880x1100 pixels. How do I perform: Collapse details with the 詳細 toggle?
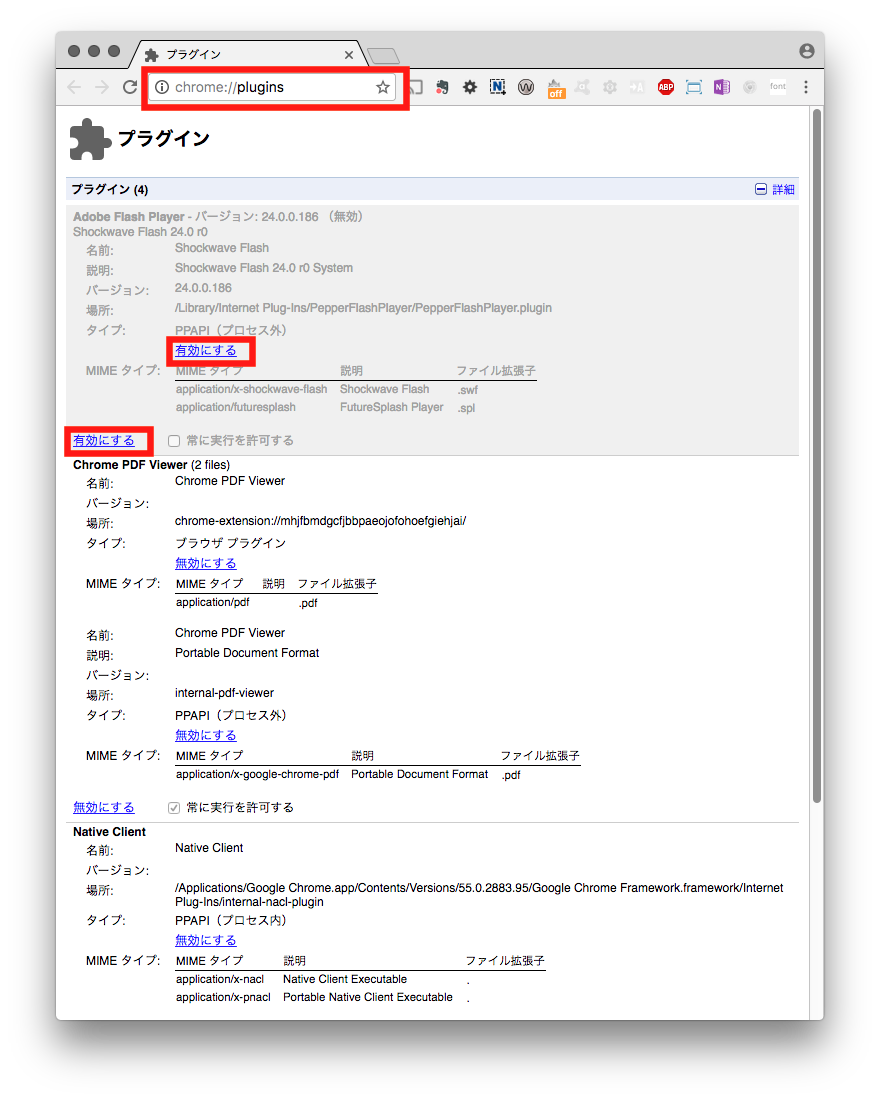[x=775, y=189]
